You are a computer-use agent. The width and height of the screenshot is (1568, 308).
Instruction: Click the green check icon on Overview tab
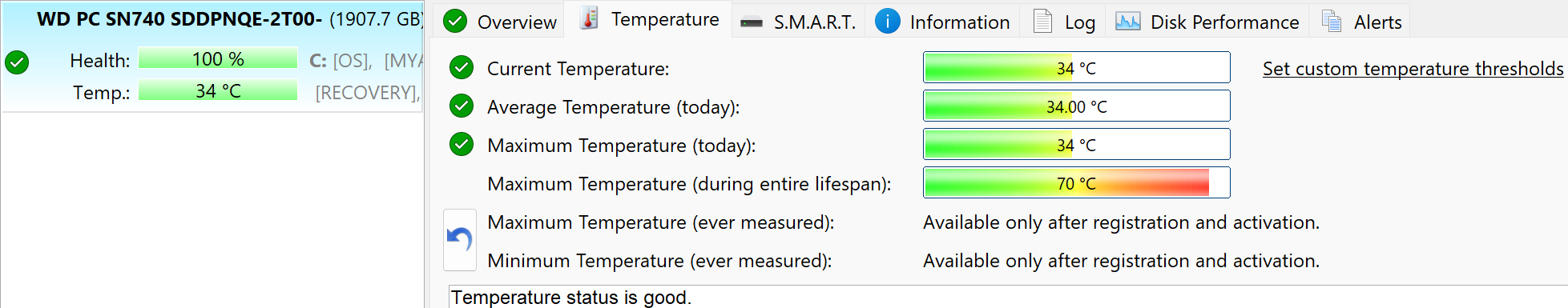click(455, 22)
